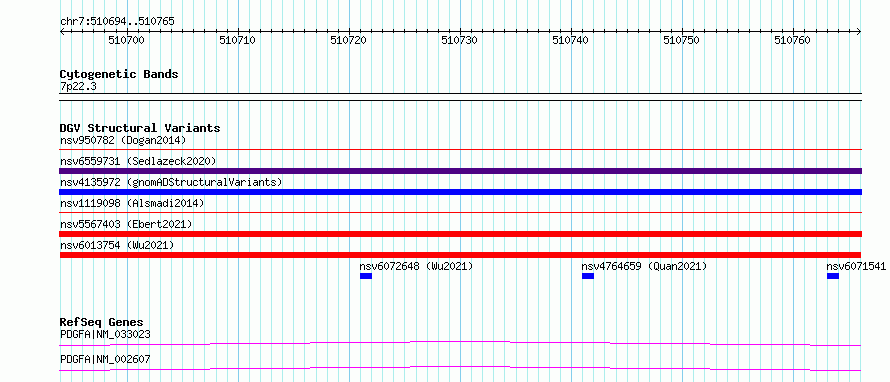Select nsv6559731 (Sedlazeck2020) variant label
890x382 pixels.
(x=138, y=161)
